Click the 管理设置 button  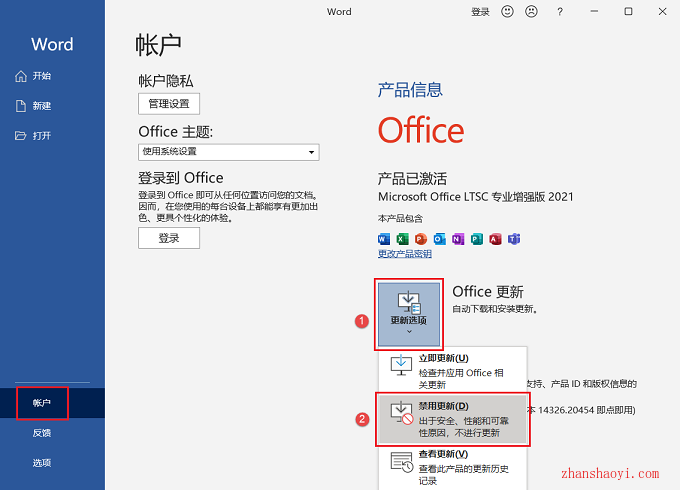tap(169, 104)
